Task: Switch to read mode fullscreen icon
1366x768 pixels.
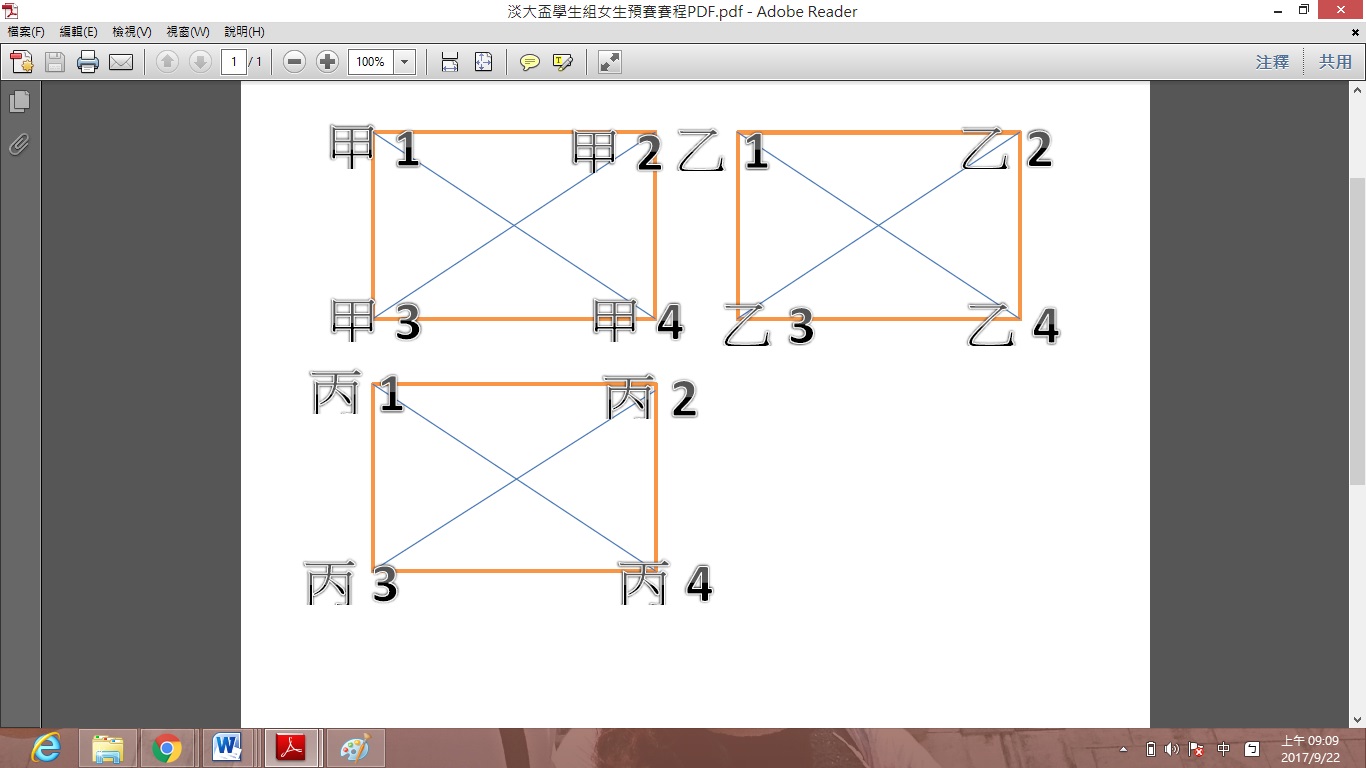Action: coord(609,62)
